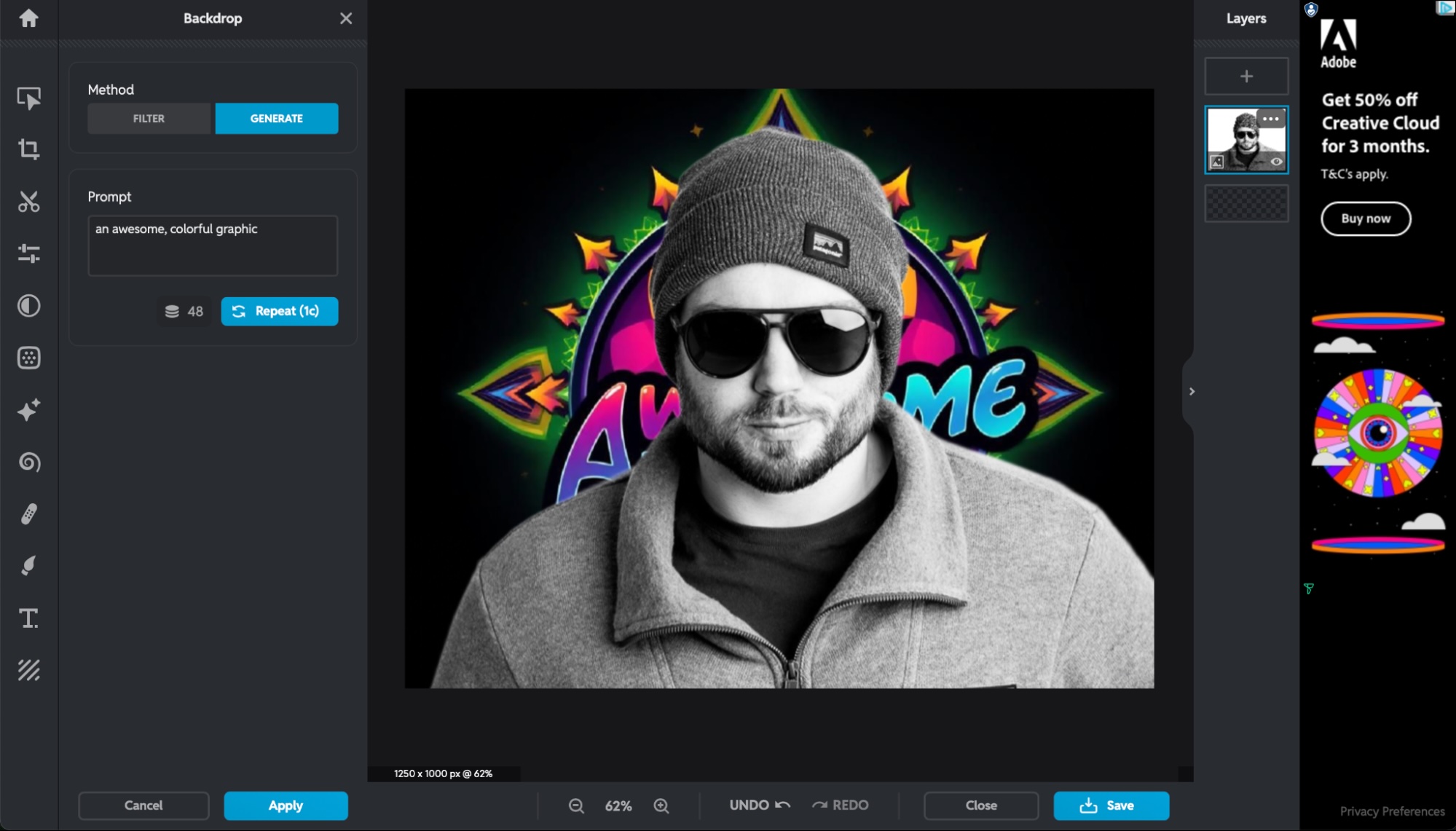1456x831 pixels.
Task: Switch Method to FILTER
Action: coord(149,118)
